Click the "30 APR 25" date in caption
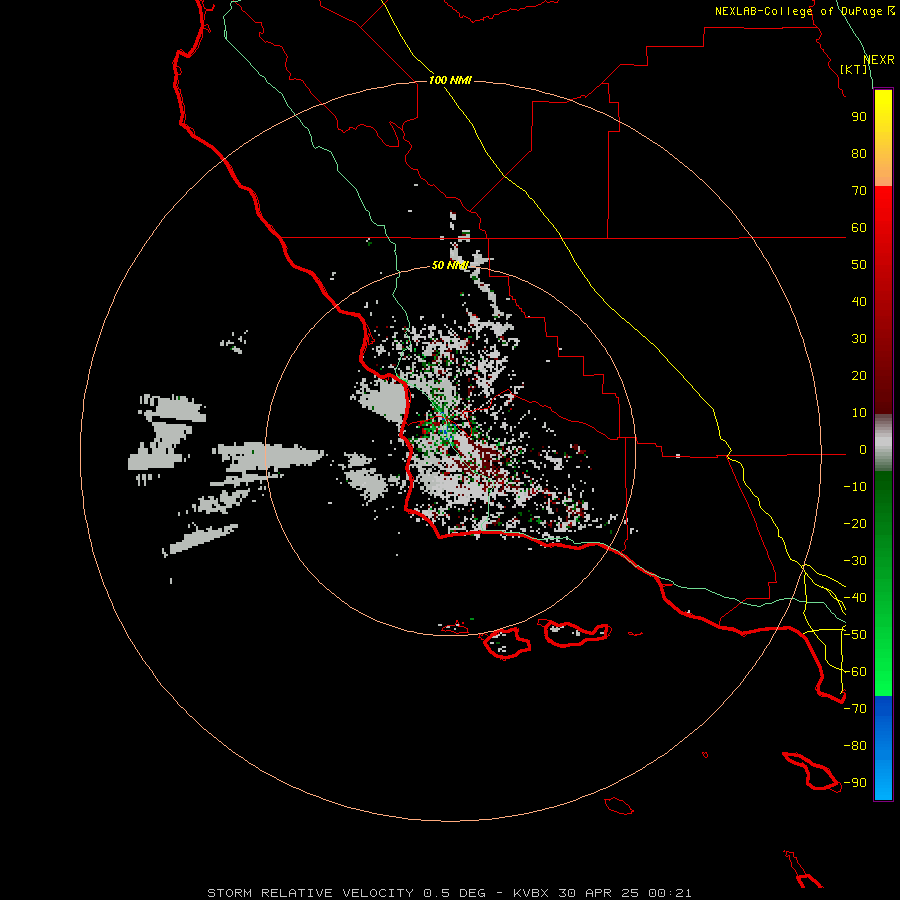 599,893
